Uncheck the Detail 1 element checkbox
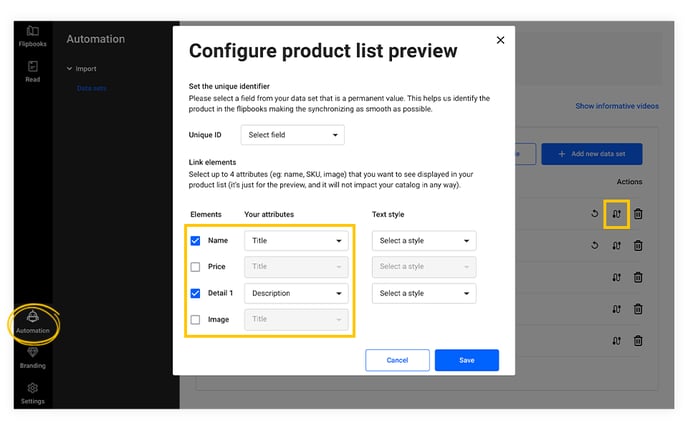 click(195, 293)
